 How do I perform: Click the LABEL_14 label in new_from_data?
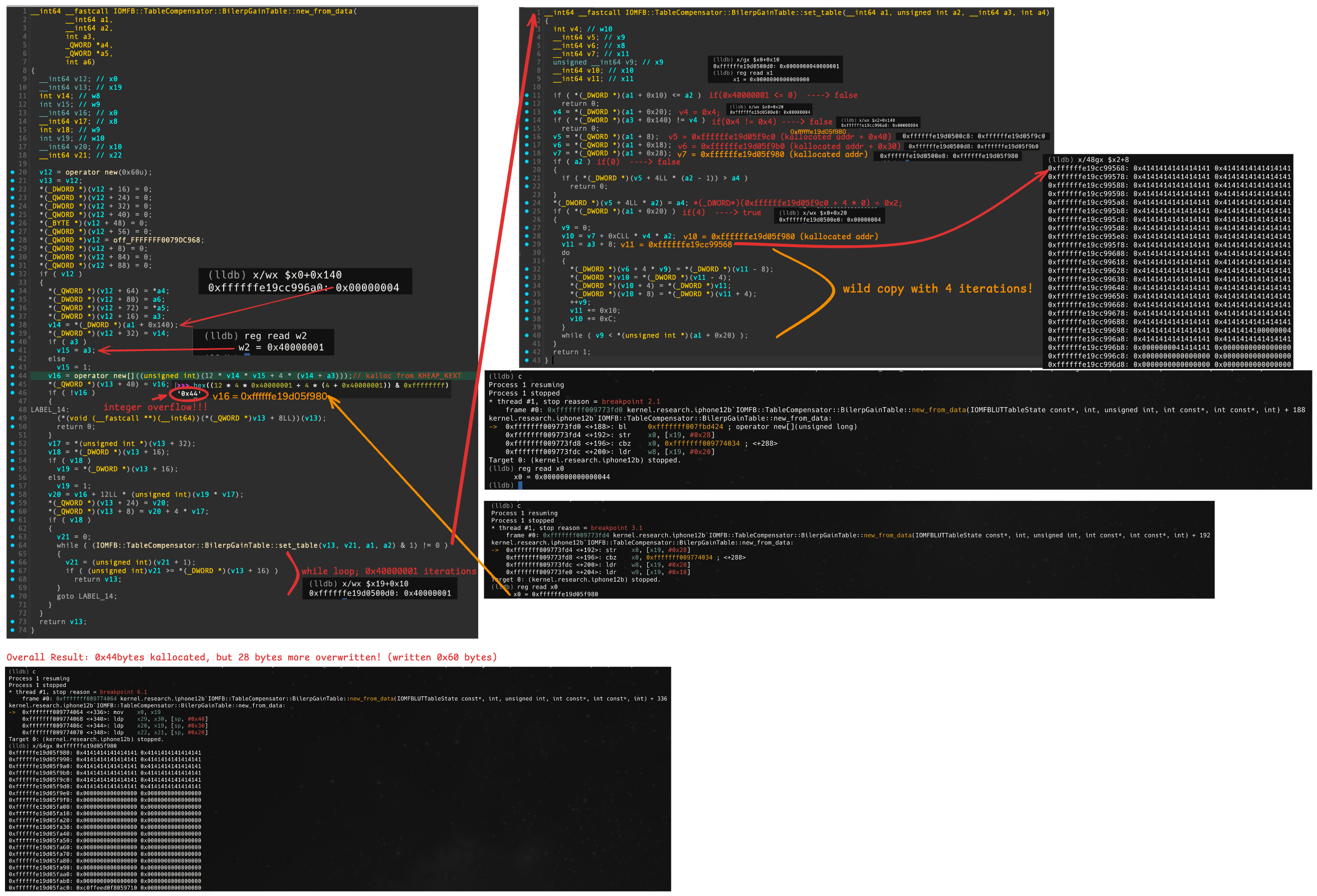[48, 410]
